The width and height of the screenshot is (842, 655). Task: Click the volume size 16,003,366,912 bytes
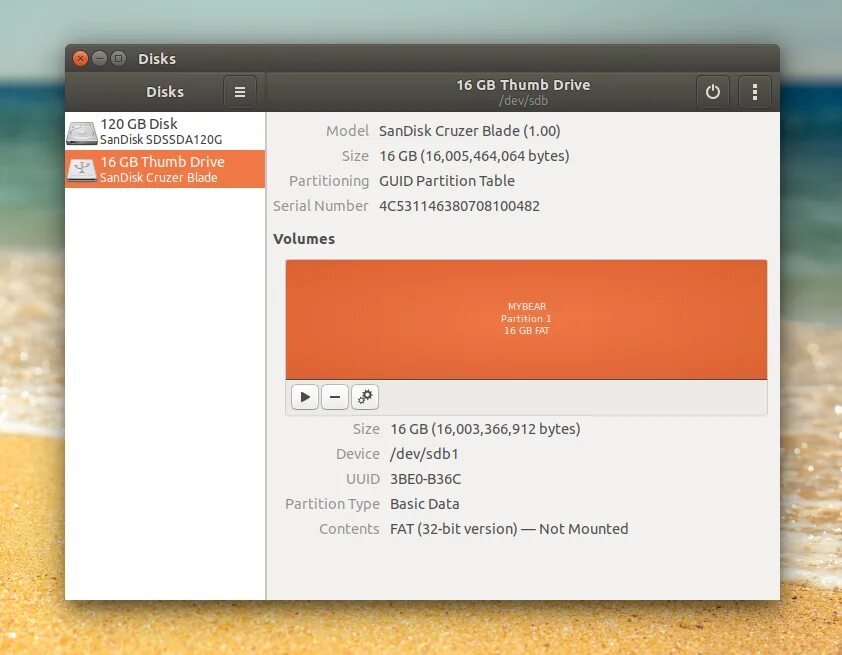tap(485, 429)
